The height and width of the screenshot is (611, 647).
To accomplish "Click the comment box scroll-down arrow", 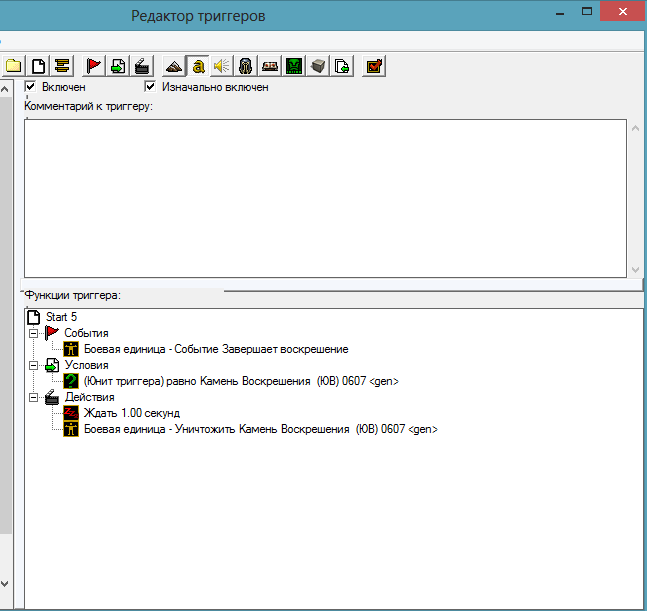I will [635, 270].
